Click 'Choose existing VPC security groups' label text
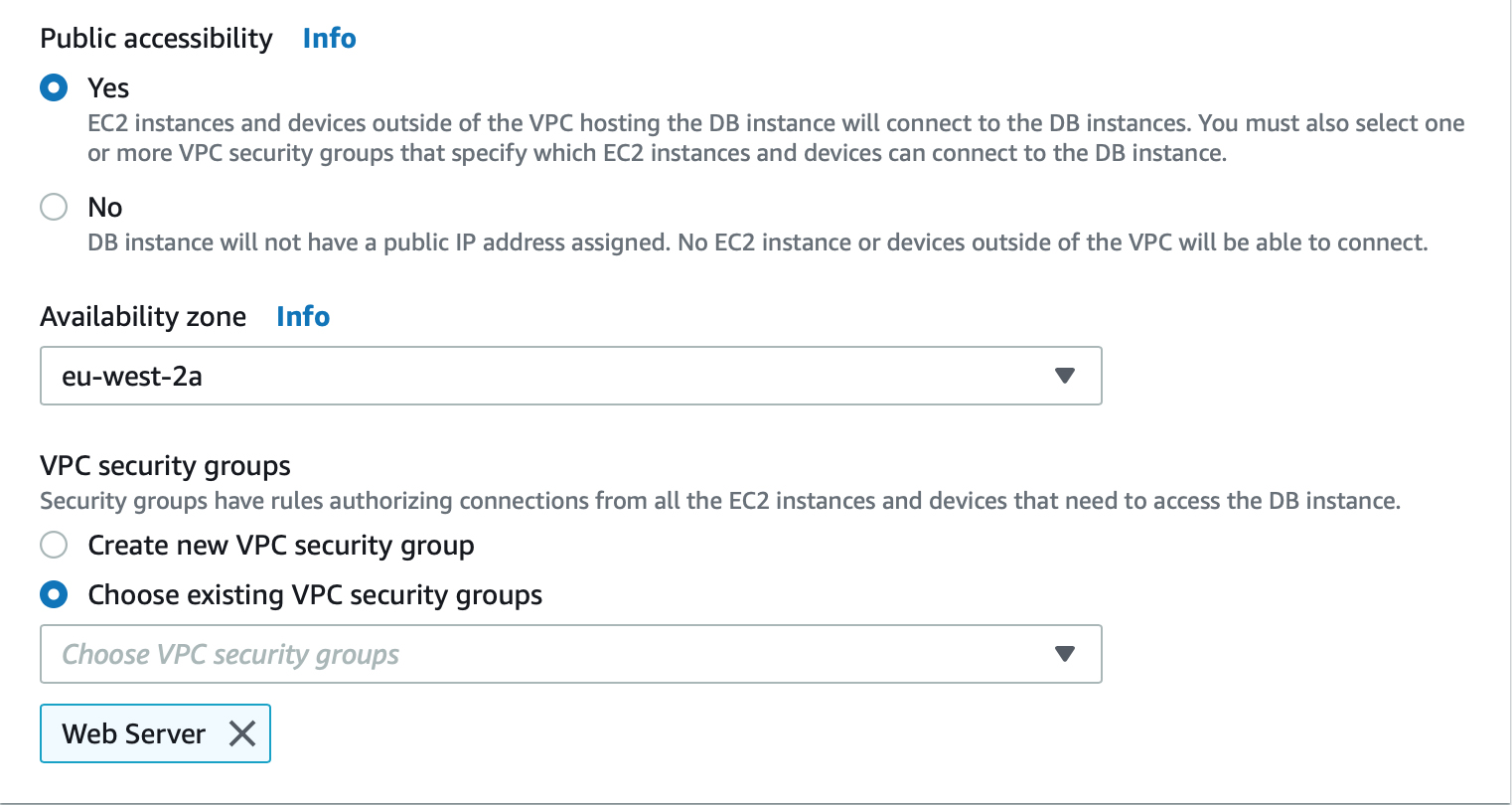Image resolution: width=1512 pixels, height=805 pixels. click(315, 594)
